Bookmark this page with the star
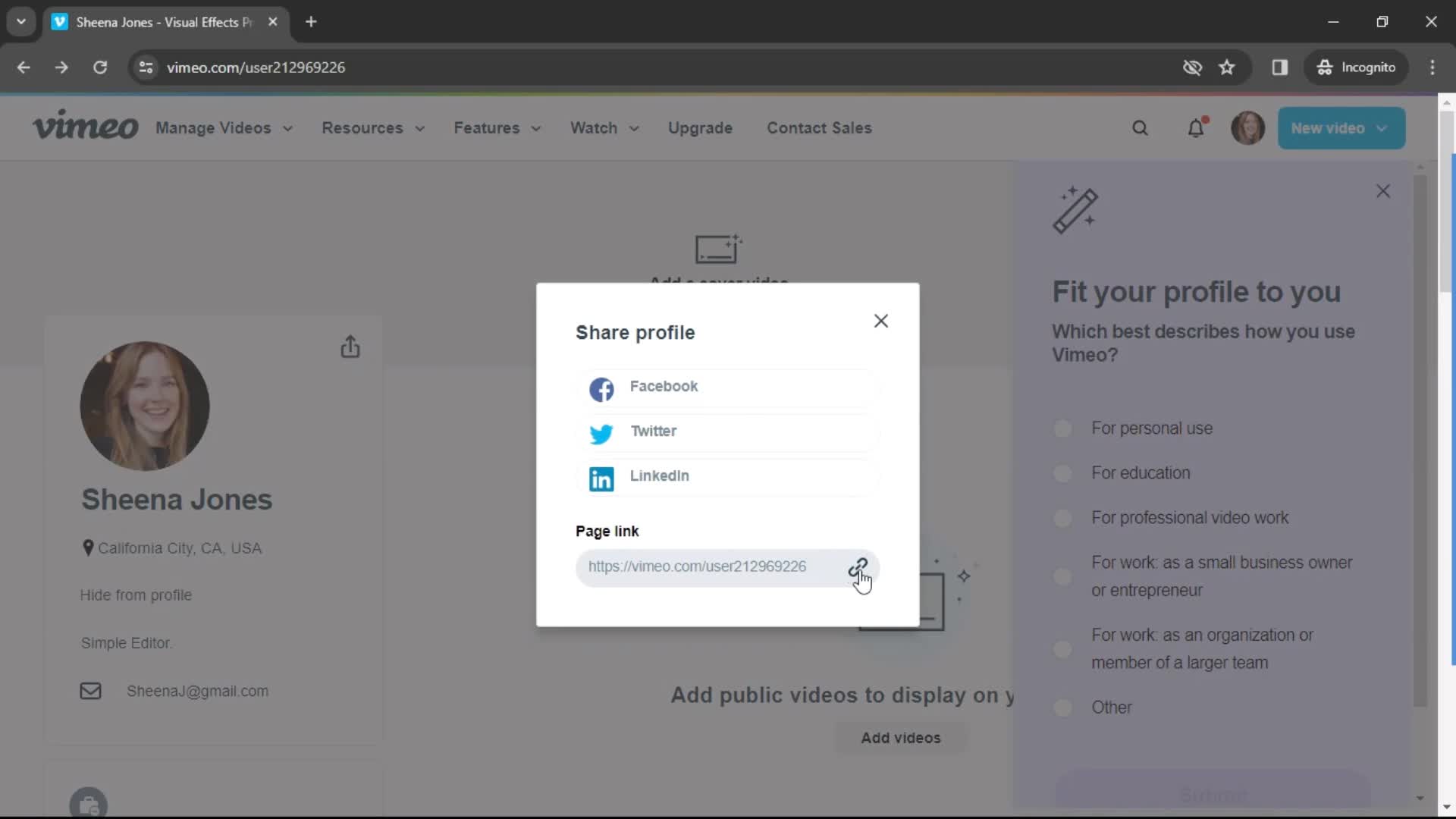 [1227, 67]
